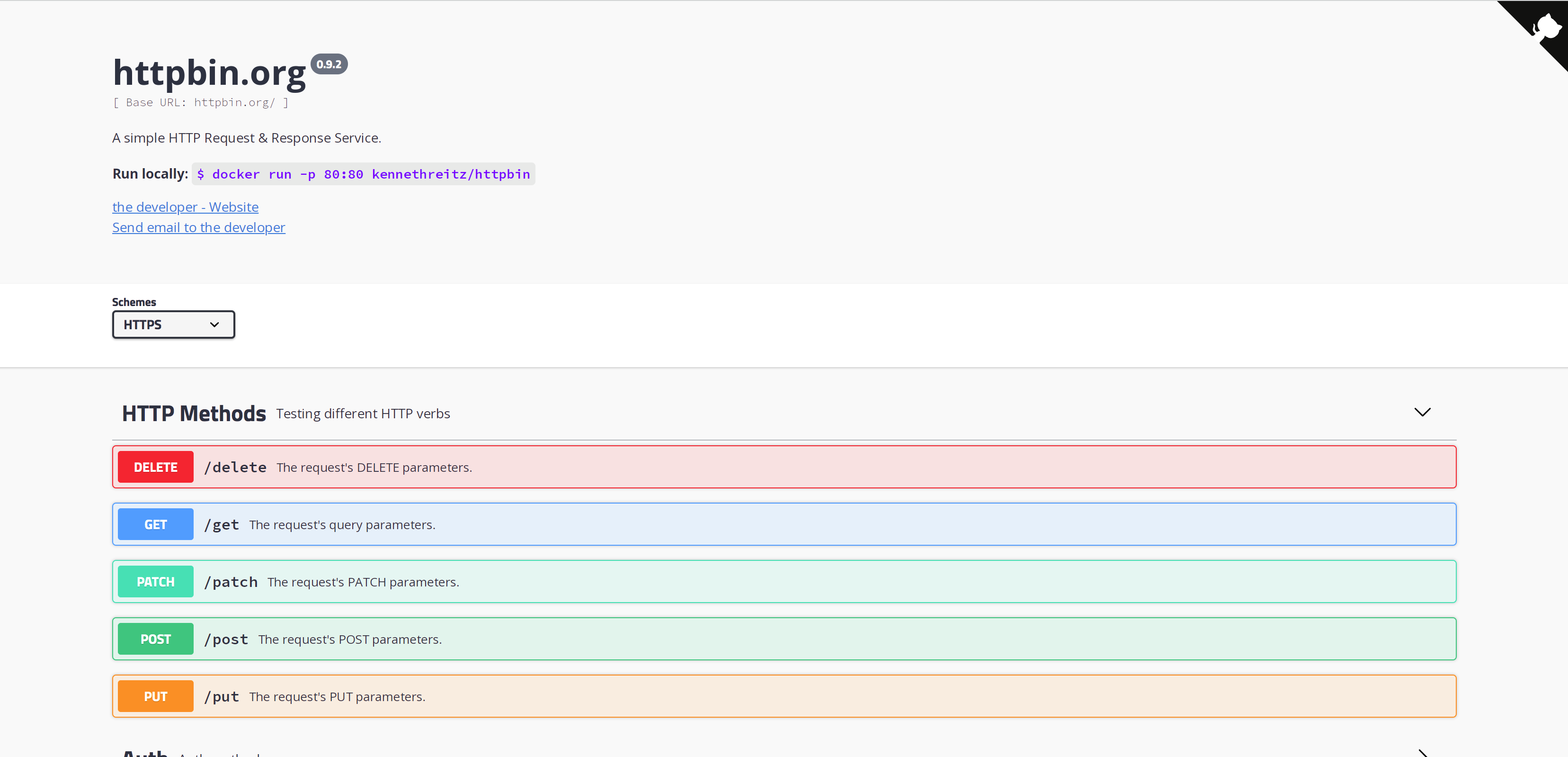Click the orange PUT method badge
1568x757 pixels.
pos(155,696)
